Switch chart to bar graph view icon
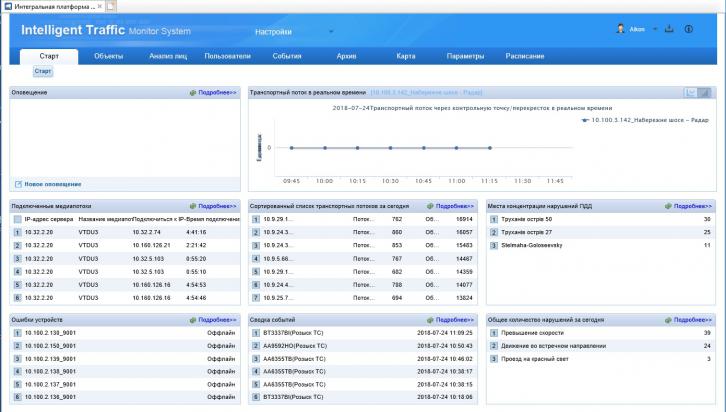This screenshot has width=726, height=412. click(704, 92)
